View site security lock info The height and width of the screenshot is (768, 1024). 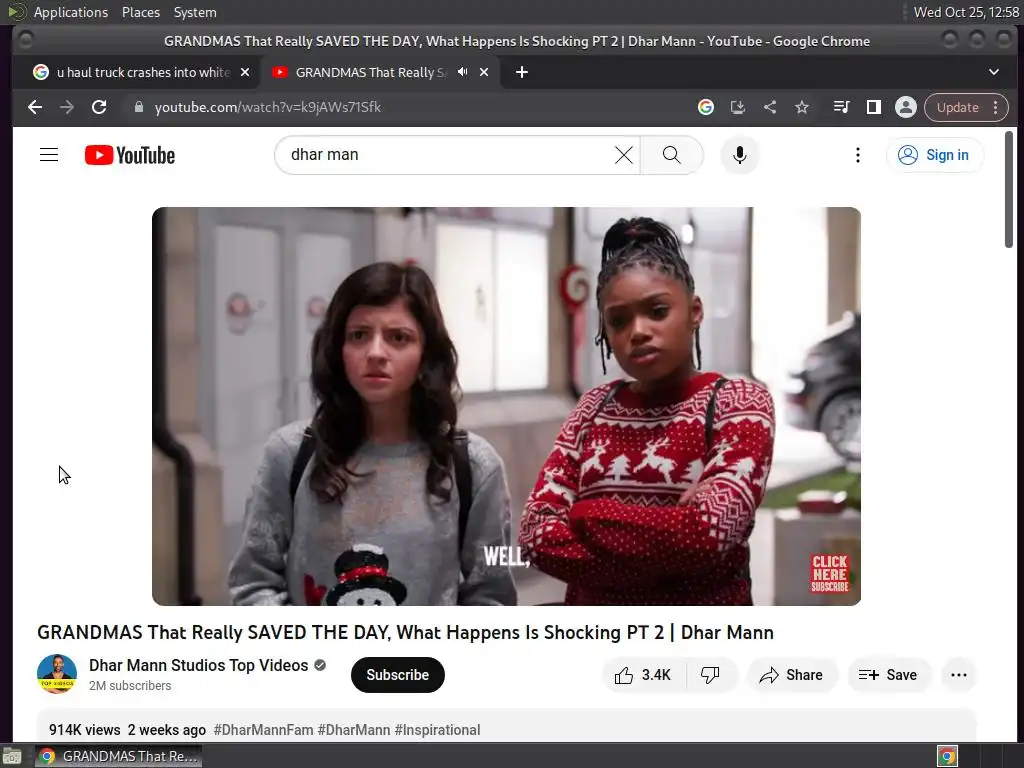(x=138, y=107)
